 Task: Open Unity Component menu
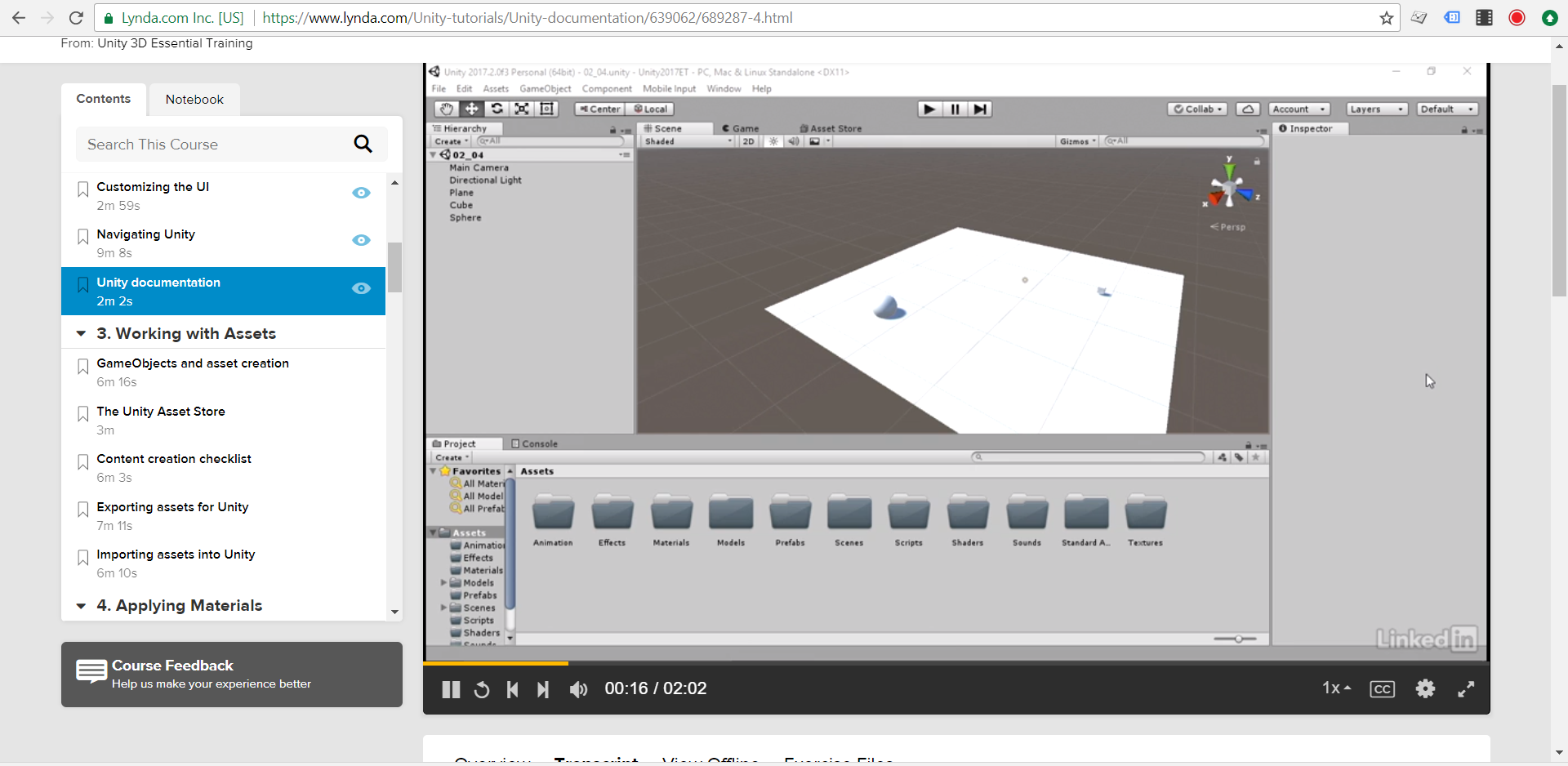pyautogui.click(x=607, y=89)
